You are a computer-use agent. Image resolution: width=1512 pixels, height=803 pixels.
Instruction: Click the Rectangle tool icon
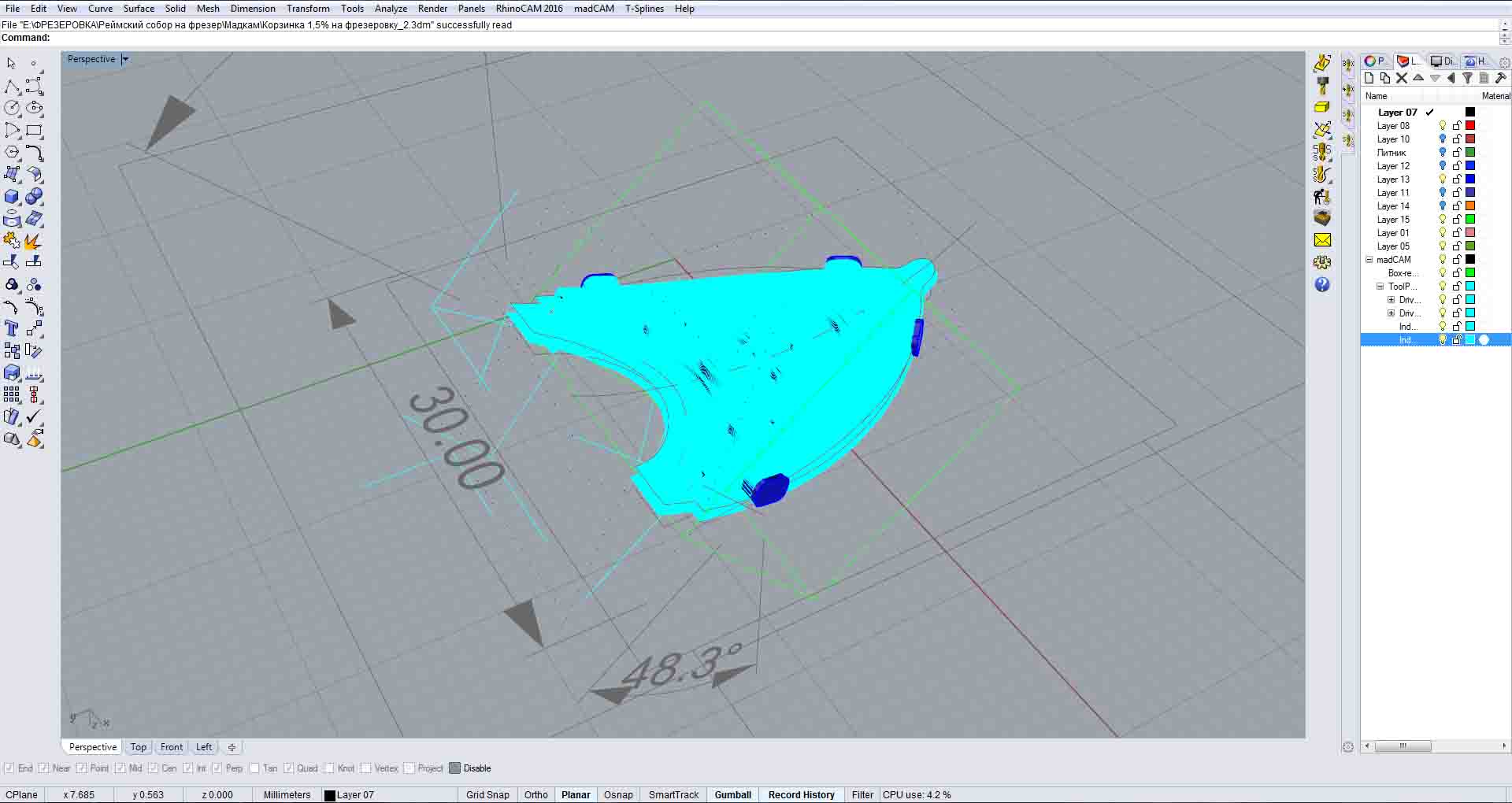[x=34, y=131]
